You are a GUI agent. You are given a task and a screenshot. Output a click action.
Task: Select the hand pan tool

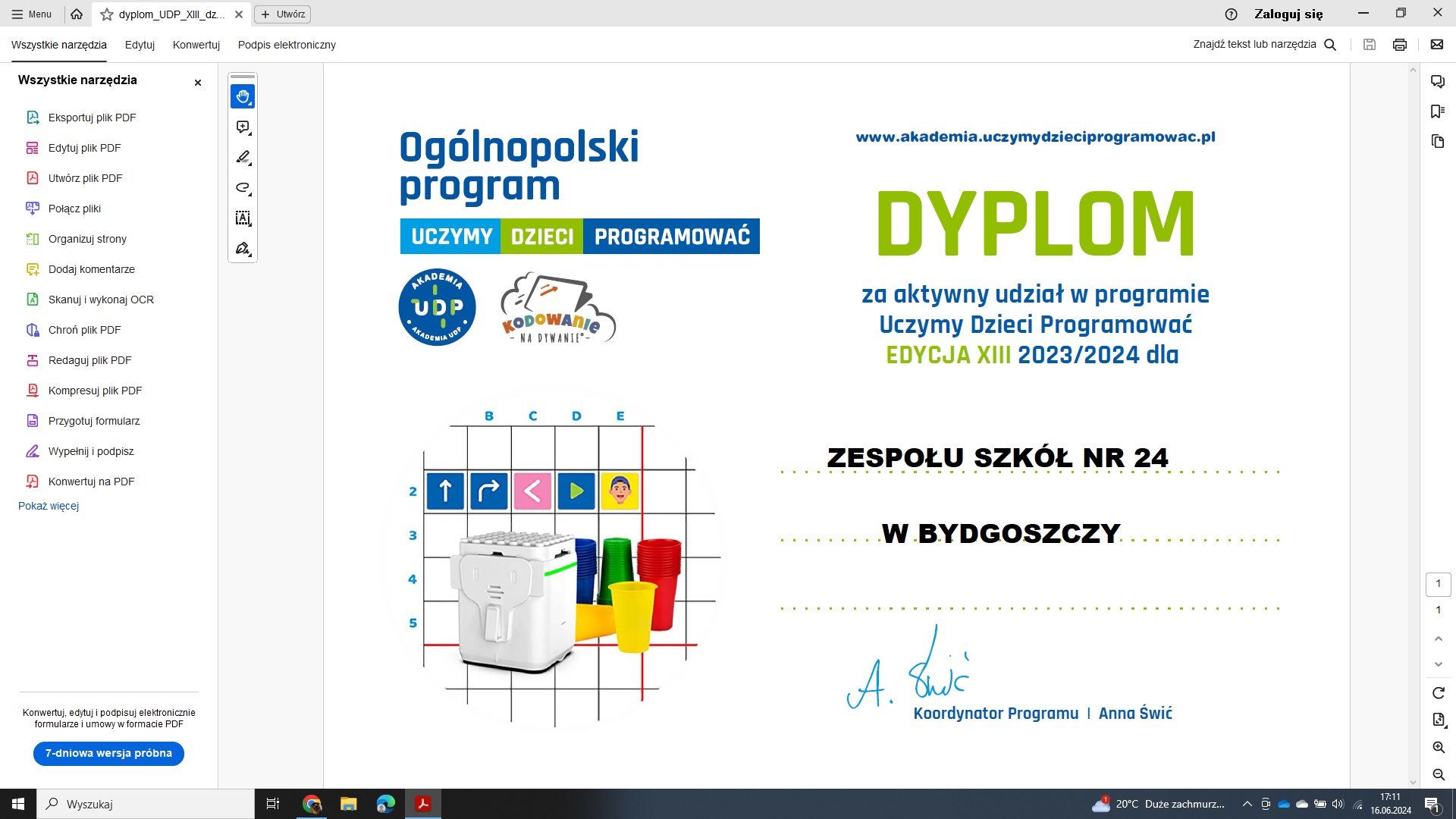click(x=243, y=96)
